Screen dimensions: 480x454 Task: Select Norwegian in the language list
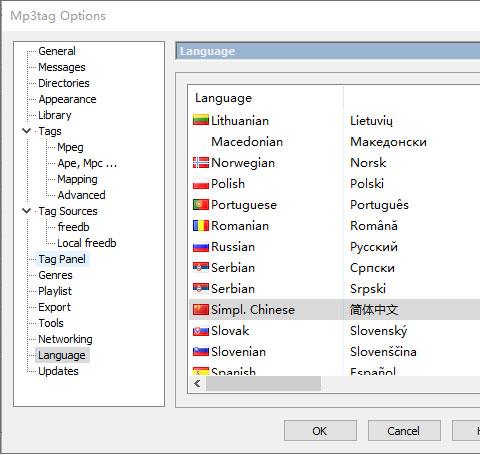coord(335,163)
